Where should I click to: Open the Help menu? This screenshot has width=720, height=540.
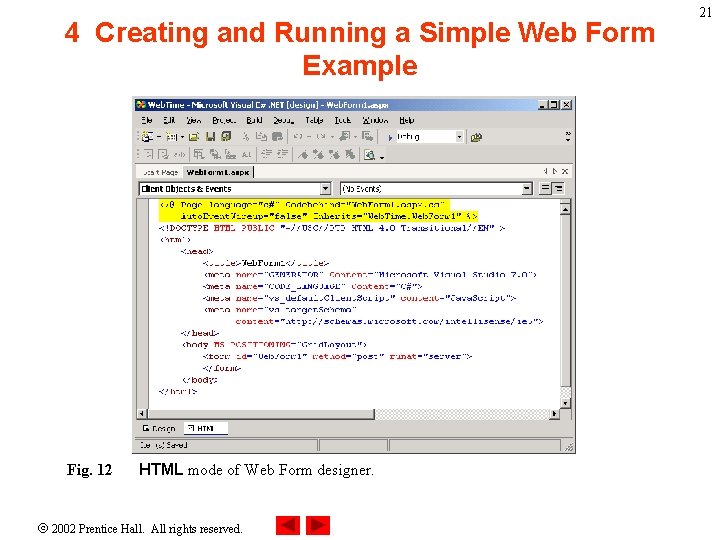[406, 120]
